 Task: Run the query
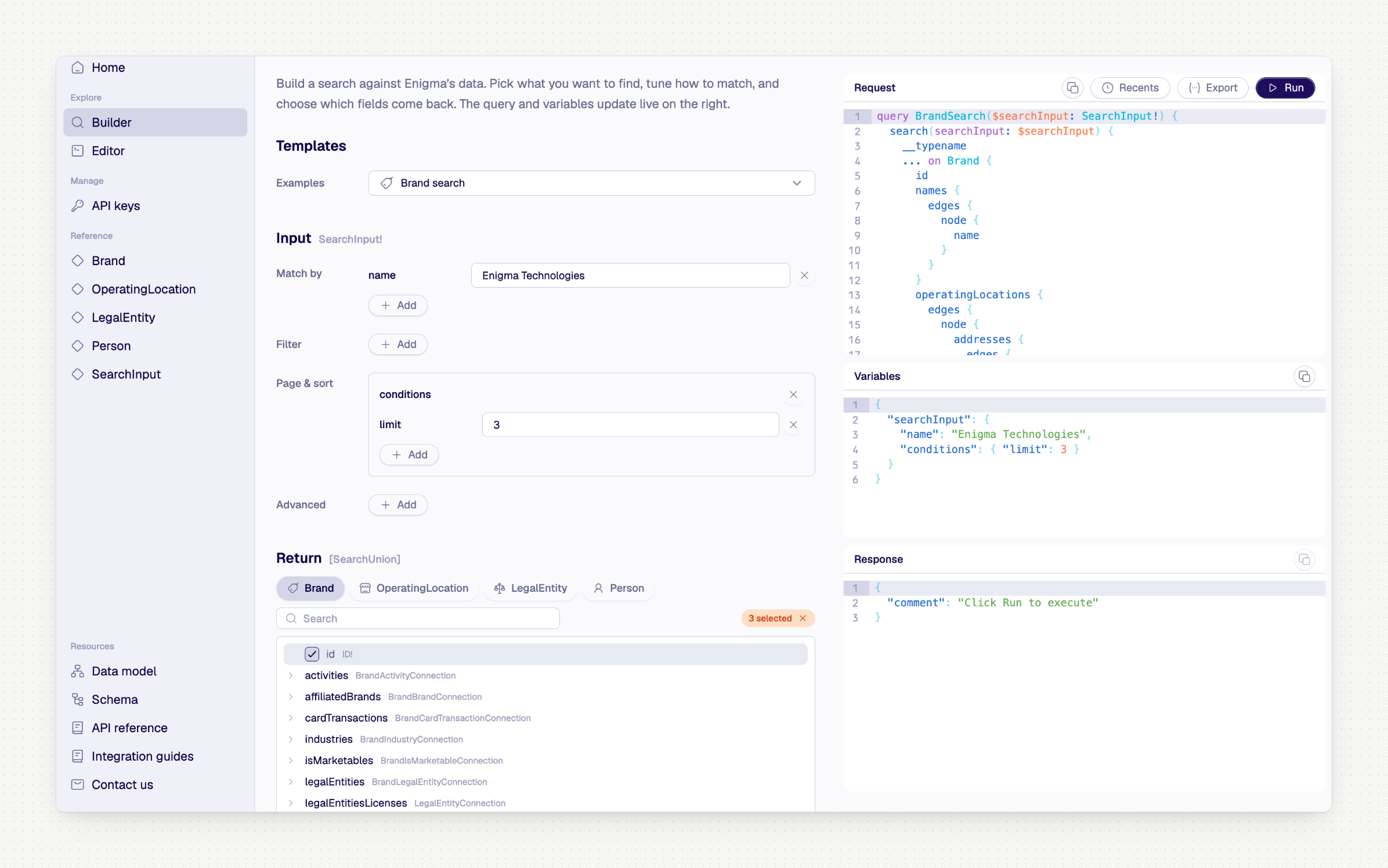pos(1285,88)
